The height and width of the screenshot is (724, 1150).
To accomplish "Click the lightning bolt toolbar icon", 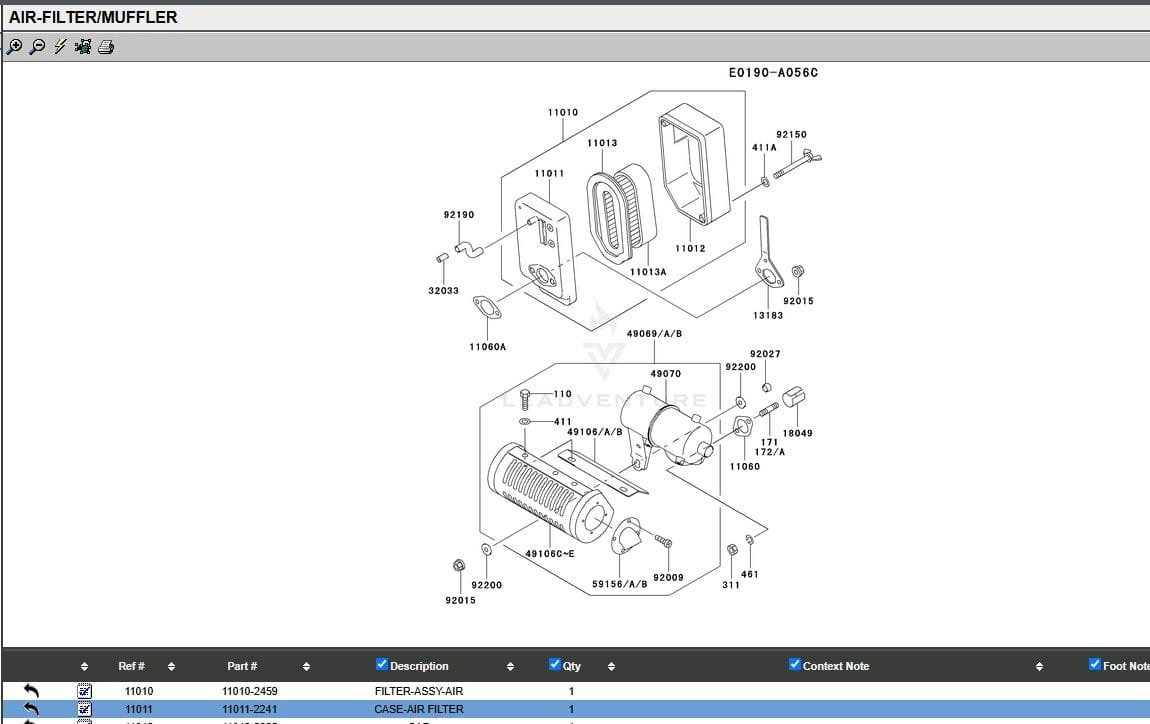I will click(60, 47).
